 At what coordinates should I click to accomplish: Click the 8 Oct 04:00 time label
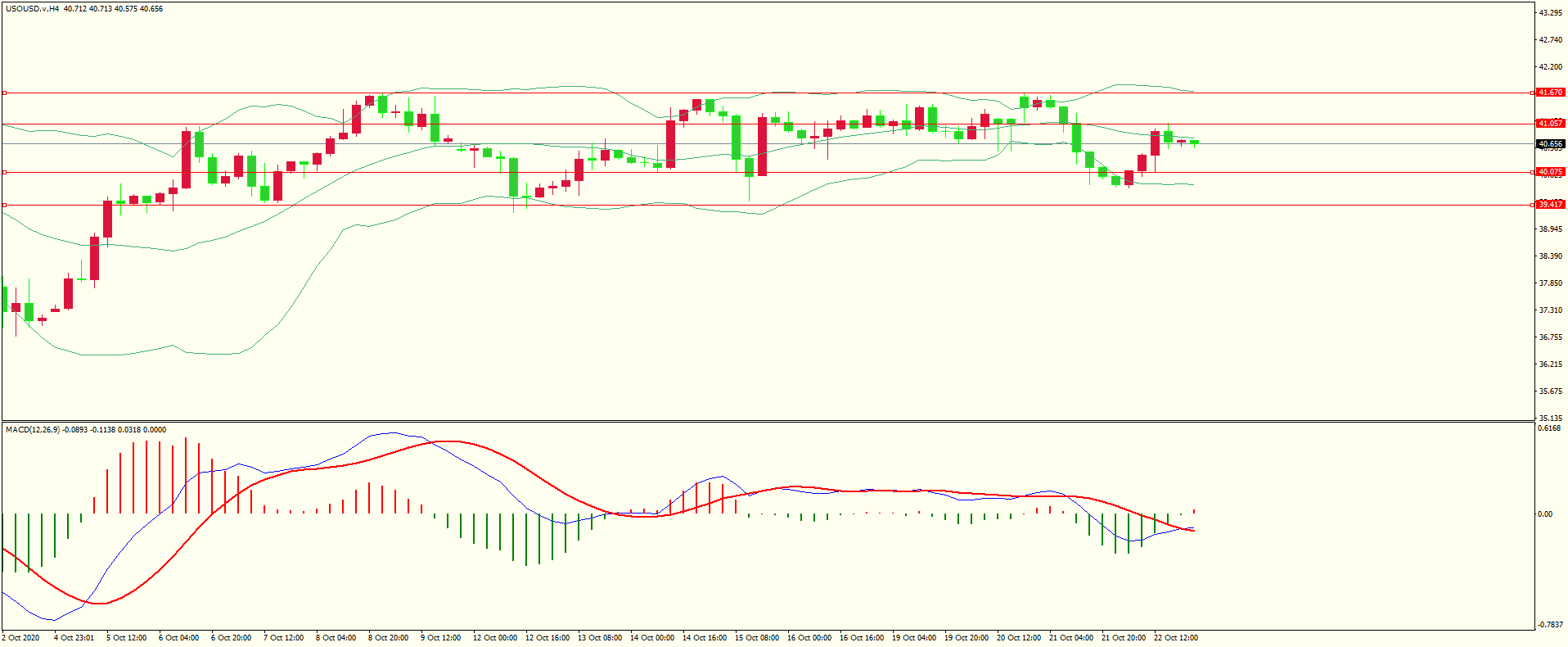[x=336, y=638]
